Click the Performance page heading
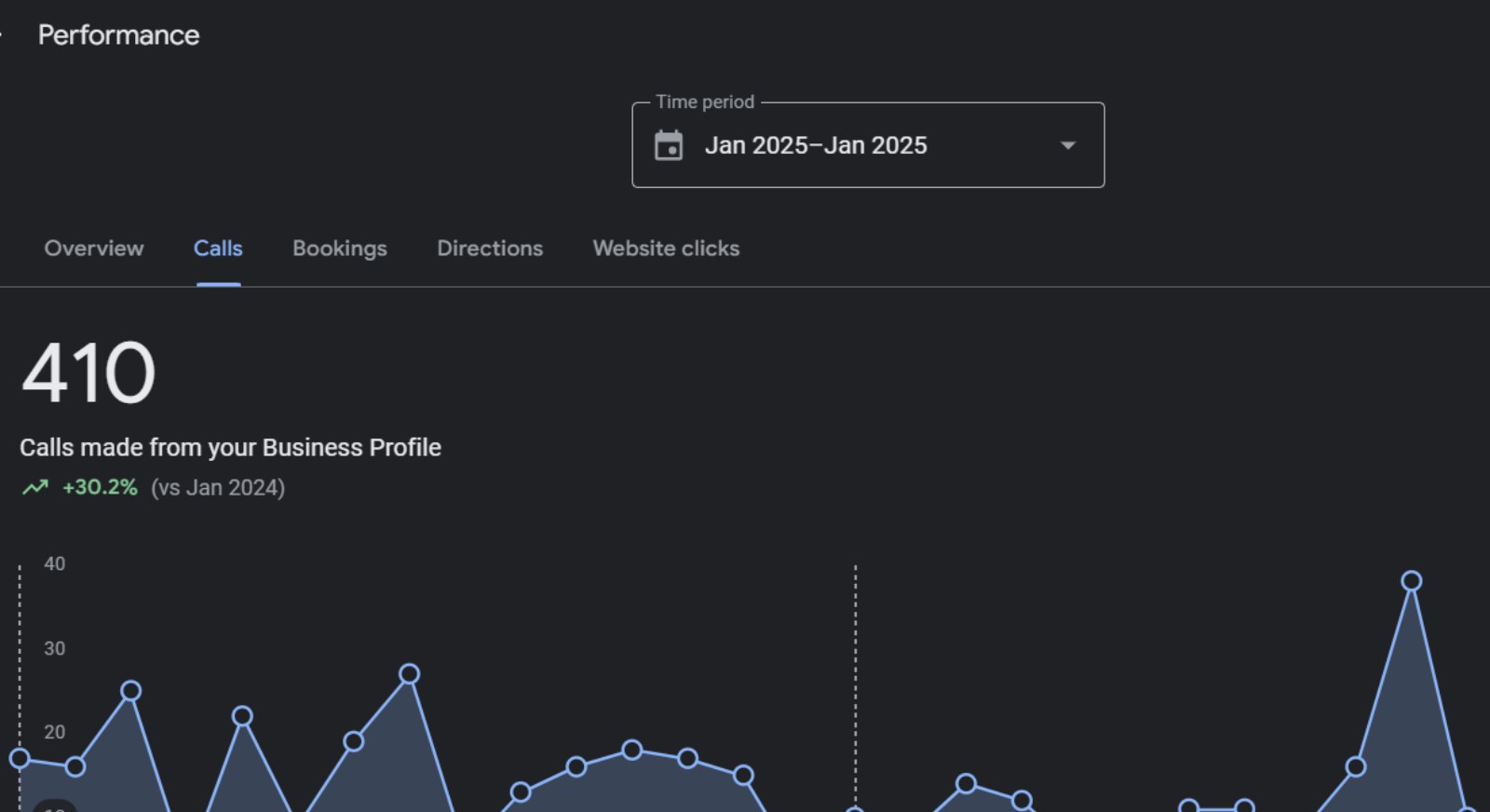The height and width of the screenshot is (812, 1490). (118, 35)
